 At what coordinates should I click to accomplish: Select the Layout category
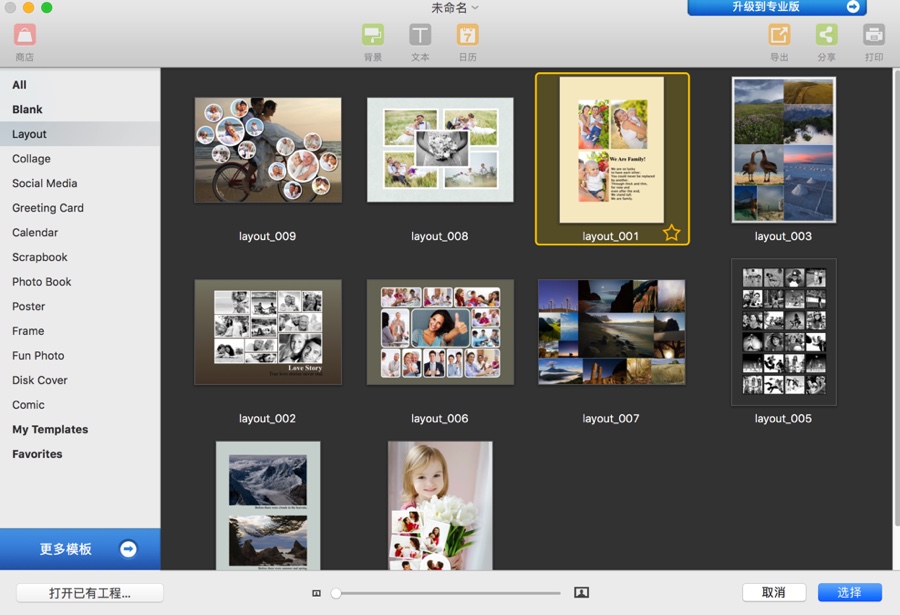tap(80, 134)
